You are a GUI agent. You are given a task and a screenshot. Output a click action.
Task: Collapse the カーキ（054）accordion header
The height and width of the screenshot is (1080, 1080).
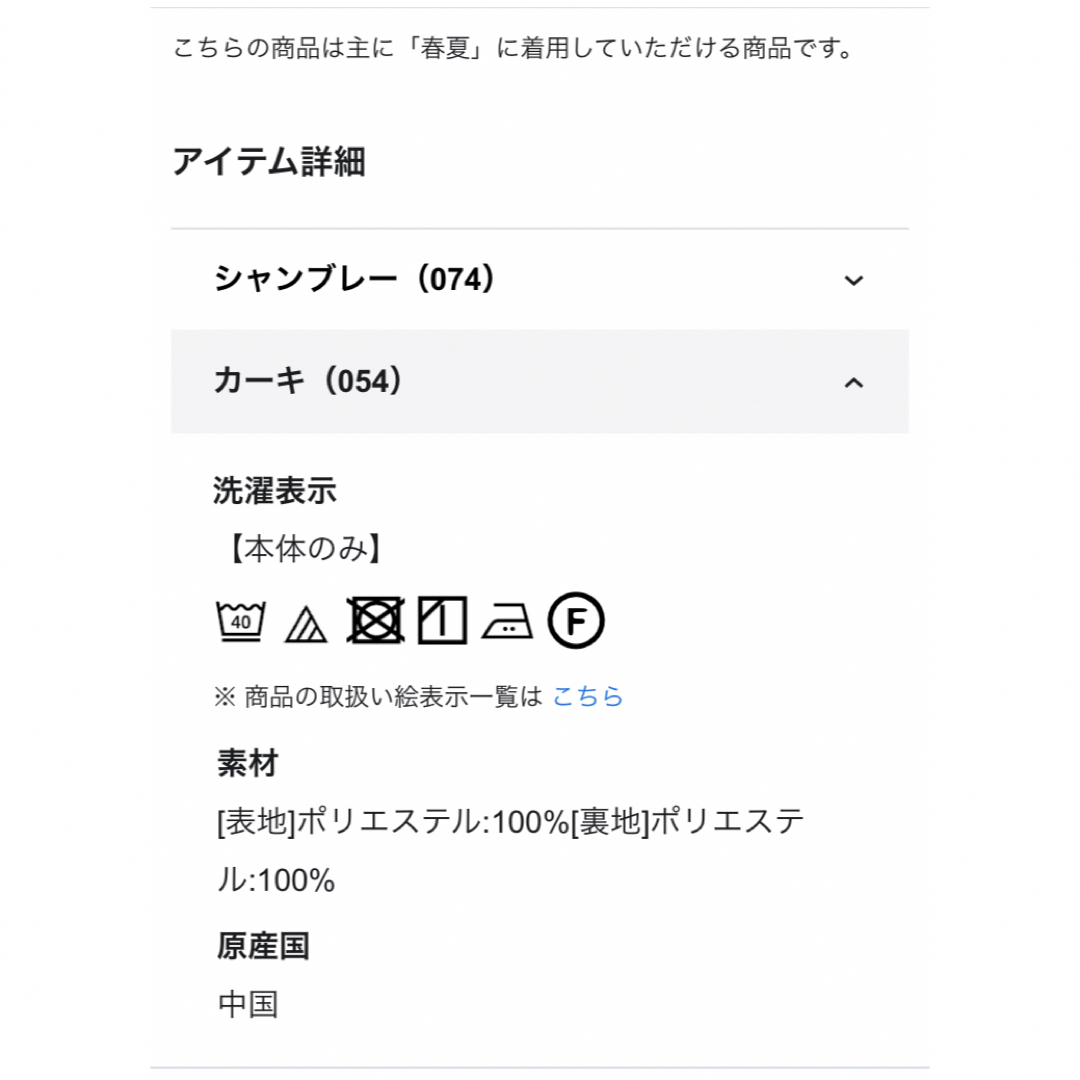click(540, 382)
